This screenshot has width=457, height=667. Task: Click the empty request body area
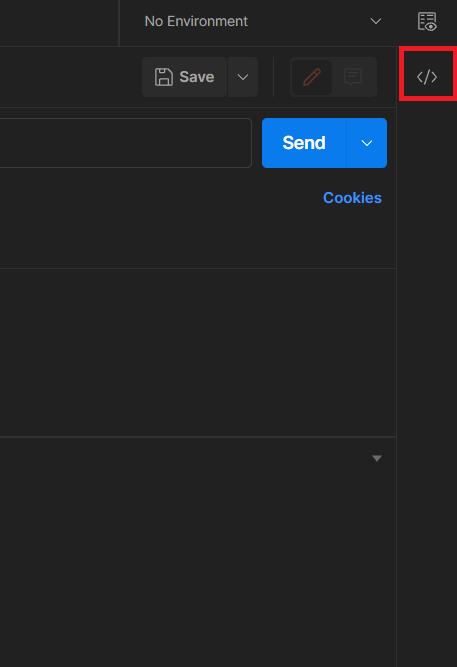click(x=198, y=352)
